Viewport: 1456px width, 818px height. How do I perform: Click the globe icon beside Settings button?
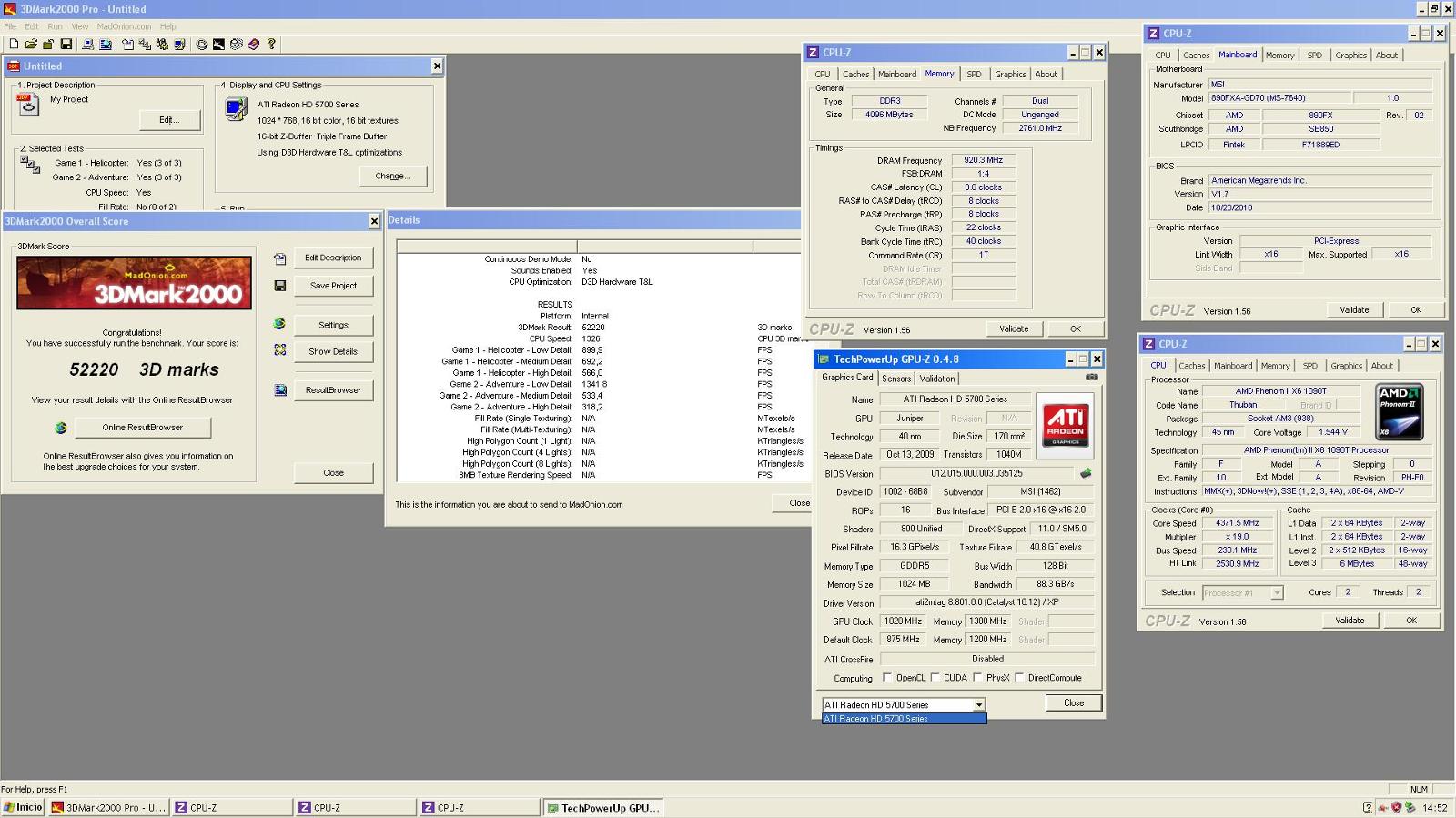pos(279,324)
